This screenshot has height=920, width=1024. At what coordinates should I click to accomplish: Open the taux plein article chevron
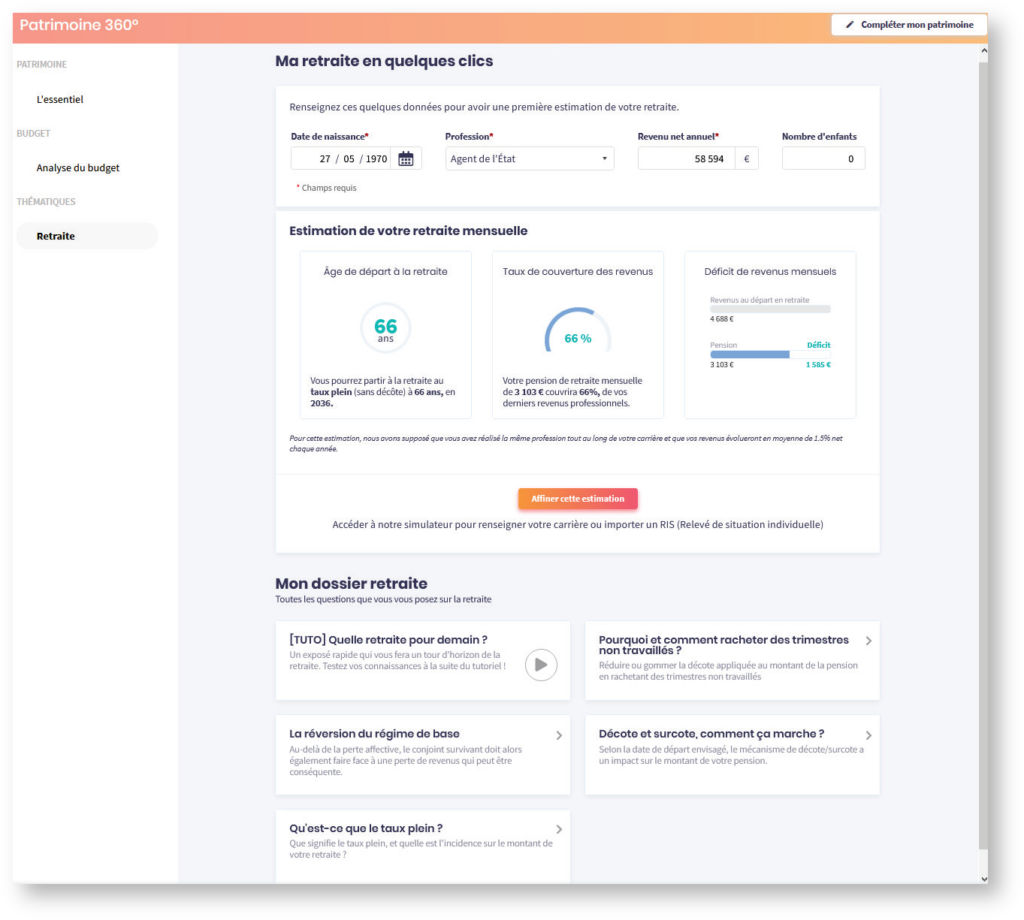point(559,829)
